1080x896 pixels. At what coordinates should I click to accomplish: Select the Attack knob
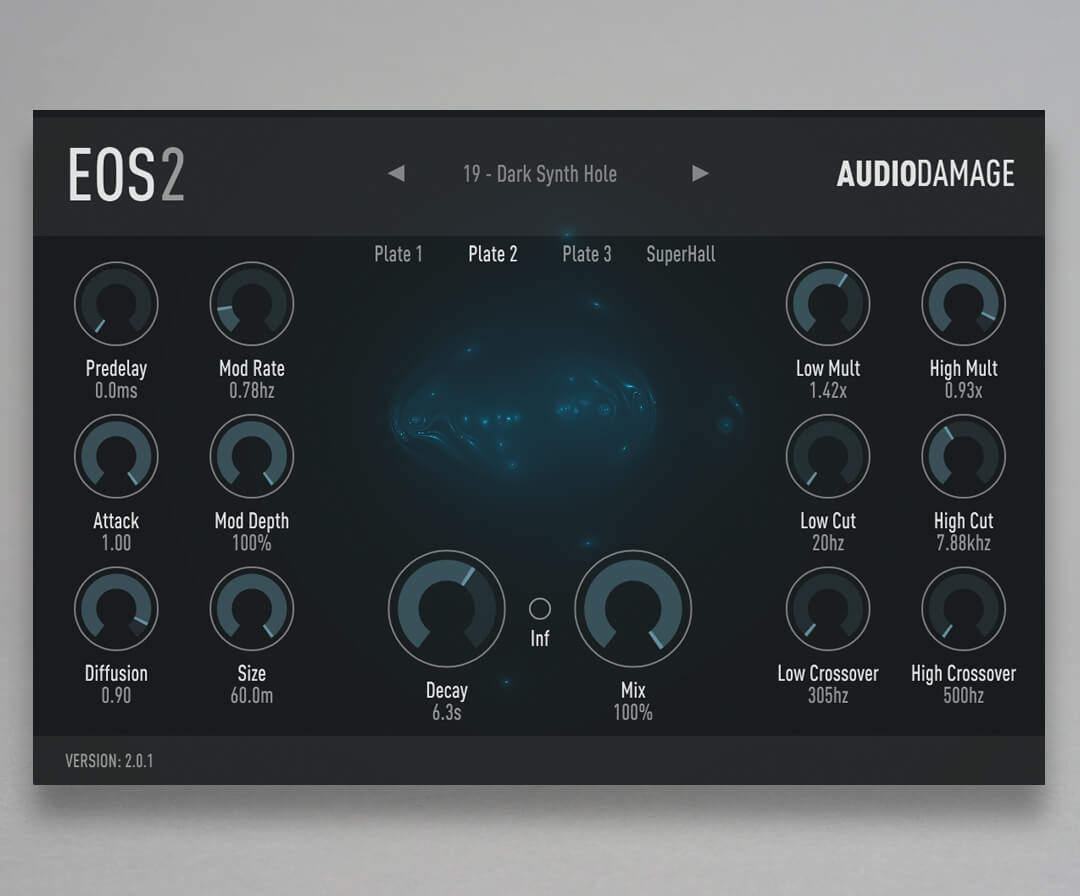click(x=116, y=456)
